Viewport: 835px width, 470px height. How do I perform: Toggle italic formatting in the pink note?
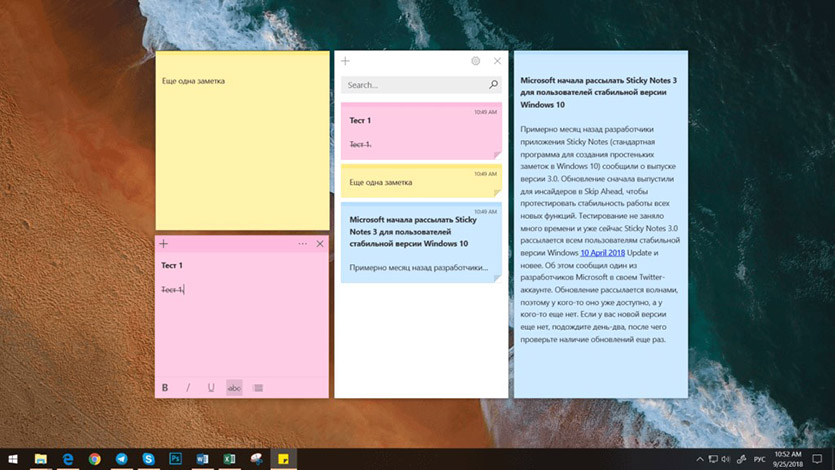point(188,387)
